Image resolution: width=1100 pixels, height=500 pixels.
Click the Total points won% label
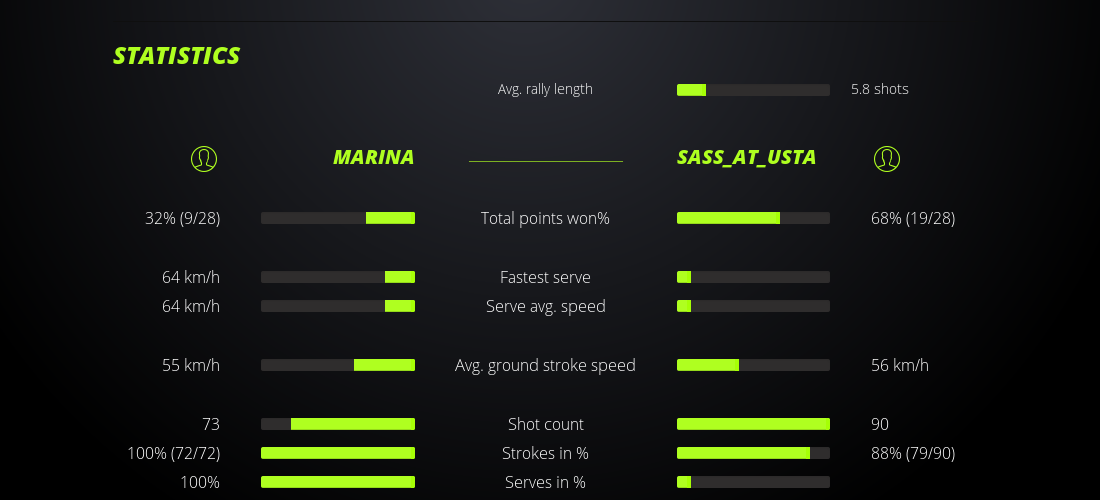click(545, 218)
